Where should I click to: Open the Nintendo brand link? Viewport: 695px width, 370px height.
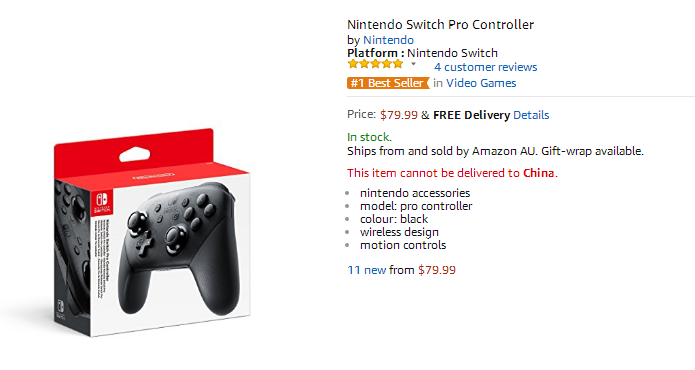tap(388, 40)
